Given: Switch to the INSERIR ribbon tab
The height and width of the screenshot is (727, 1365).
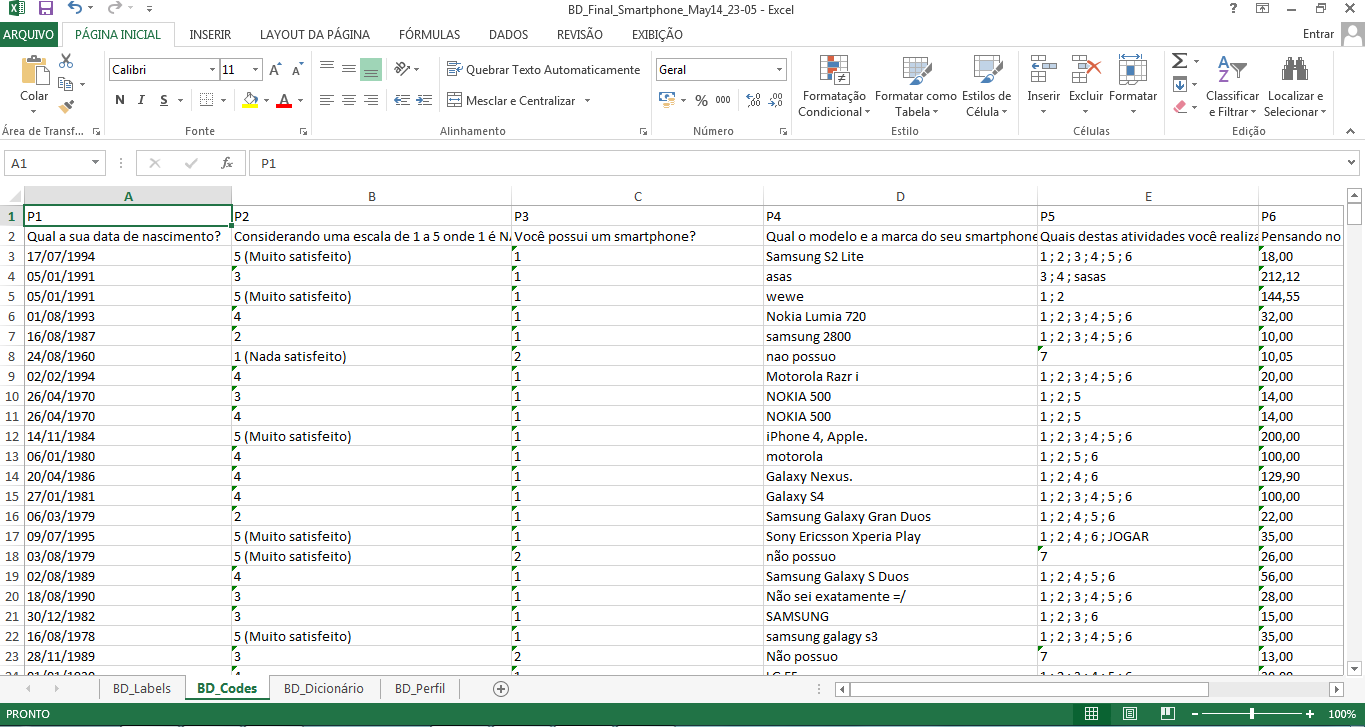Looking at the screenshot, I should click(x=210, y=34).
